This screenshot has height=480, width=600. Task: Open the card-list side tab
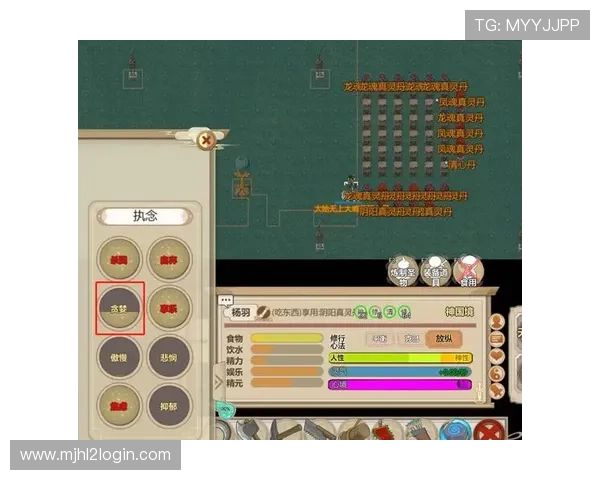point(497,339)
